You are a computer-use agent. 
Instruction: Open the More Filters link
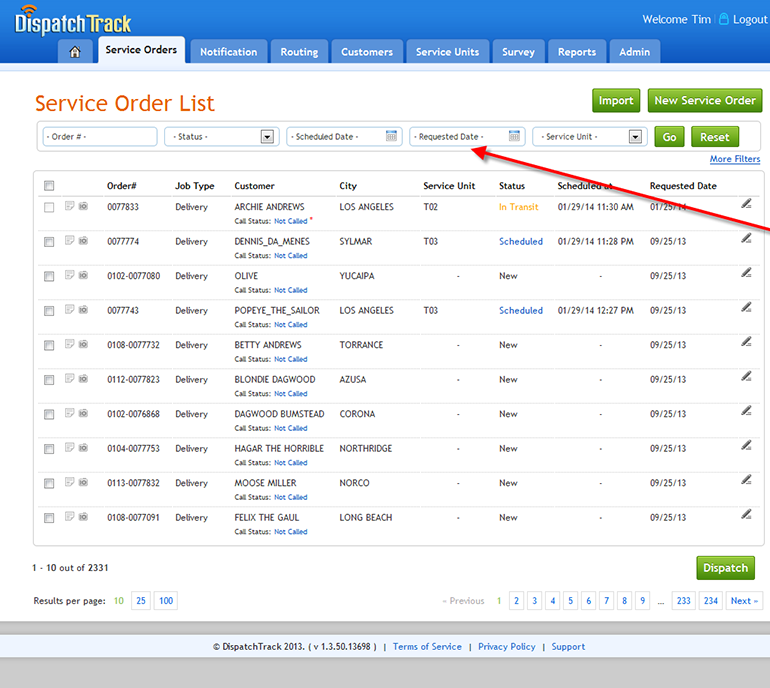tap(734, 160)
